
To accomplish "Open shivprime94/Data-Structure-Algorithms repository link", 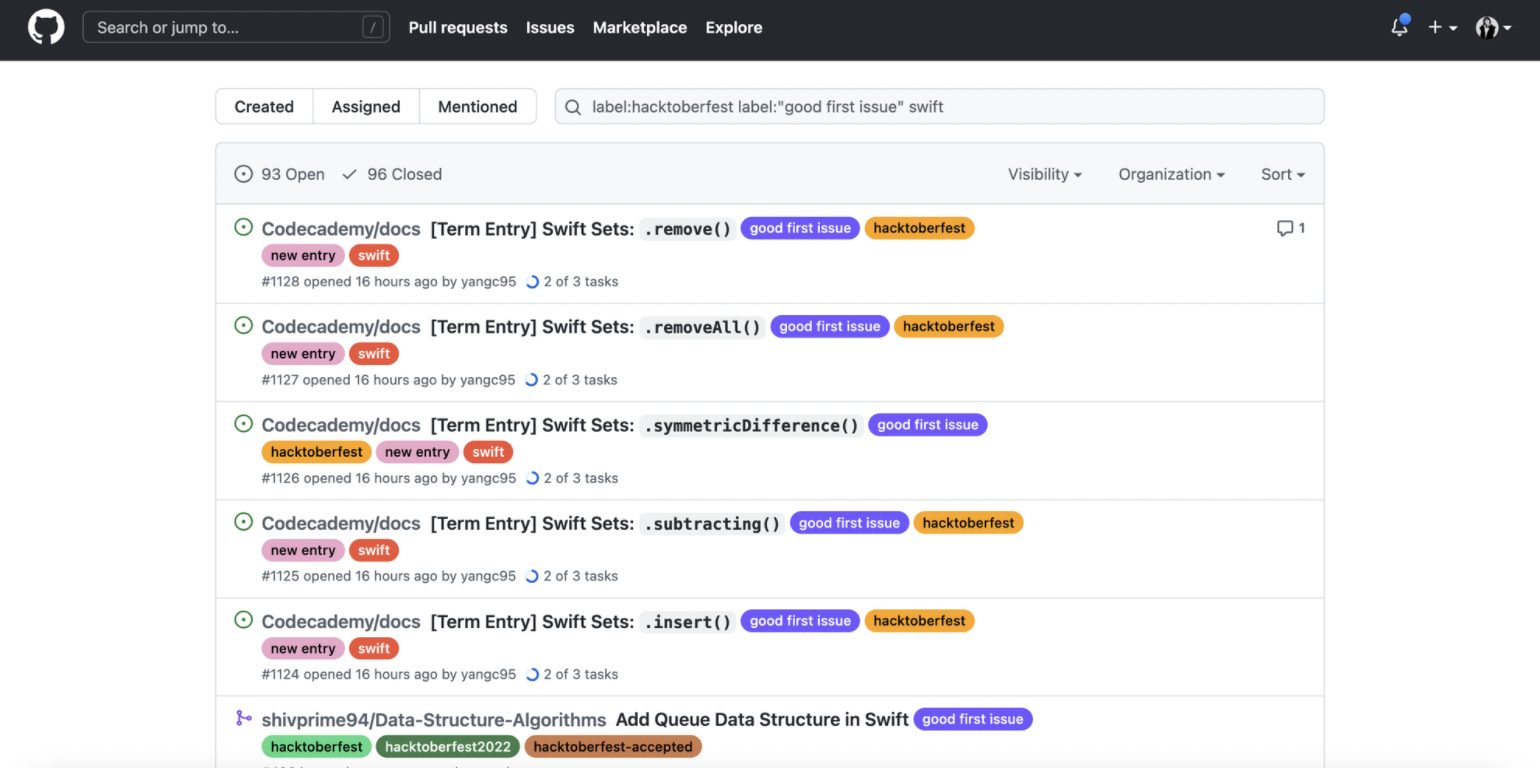I will [434, 719].
